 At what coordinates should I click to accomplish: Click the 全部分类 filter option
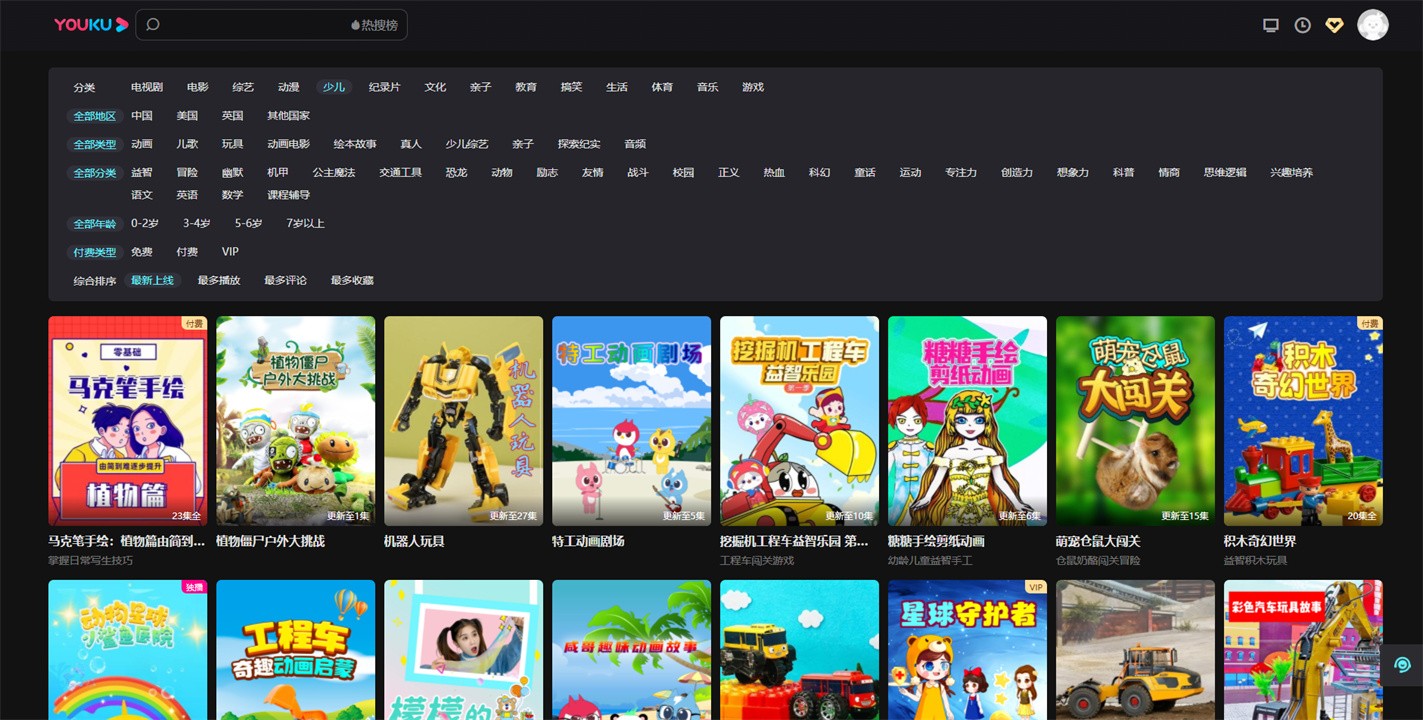94,173
